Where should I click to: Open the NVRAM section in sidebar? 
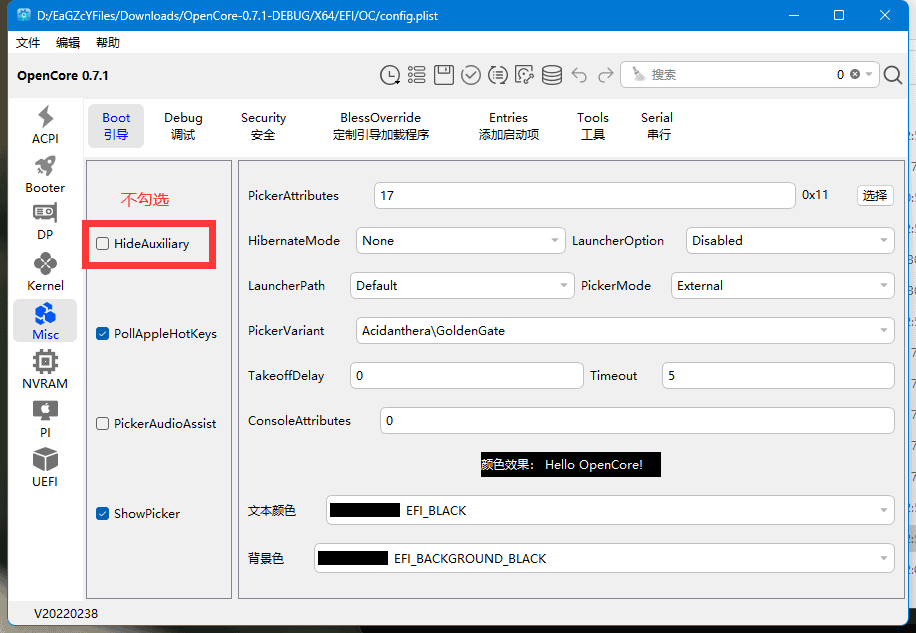[45, 370]
